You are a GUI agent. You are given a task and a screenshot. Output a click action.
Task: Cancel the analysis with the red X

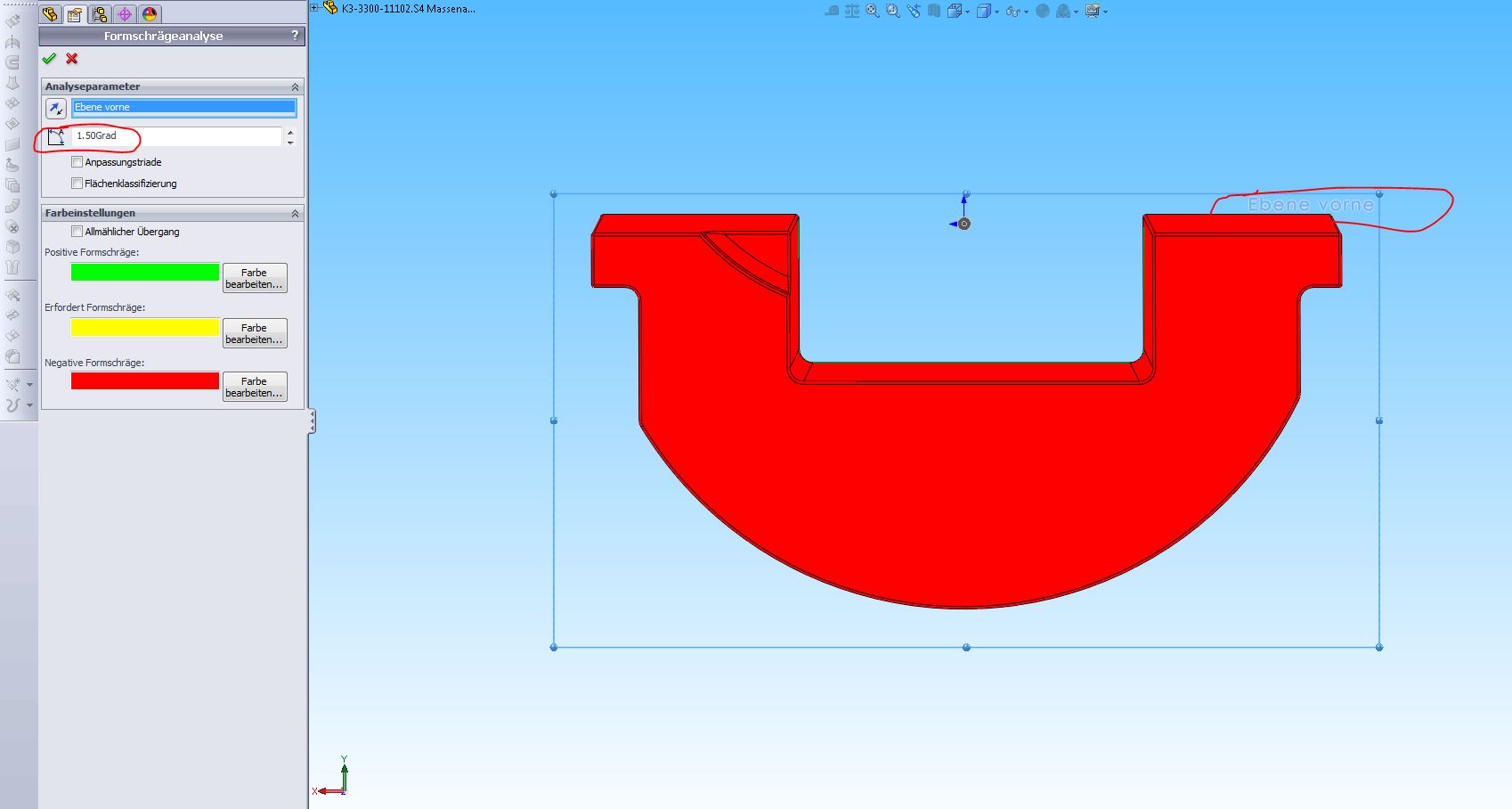(72, 59)
